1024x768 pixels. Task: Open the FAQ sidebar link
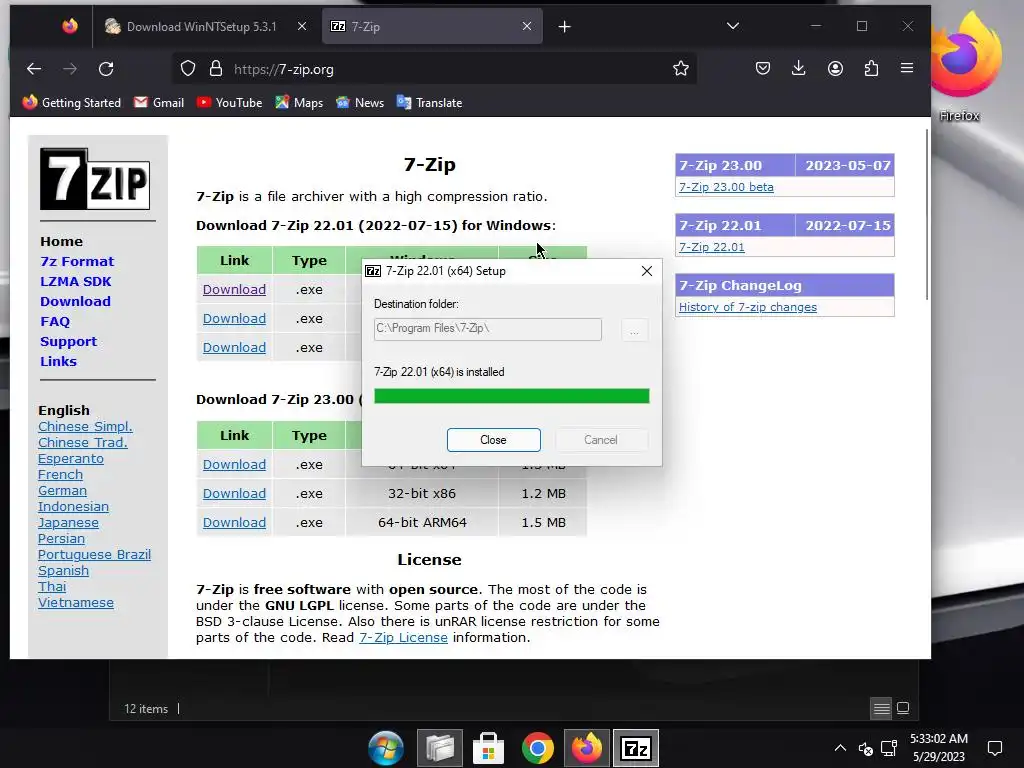coord(55,321)
